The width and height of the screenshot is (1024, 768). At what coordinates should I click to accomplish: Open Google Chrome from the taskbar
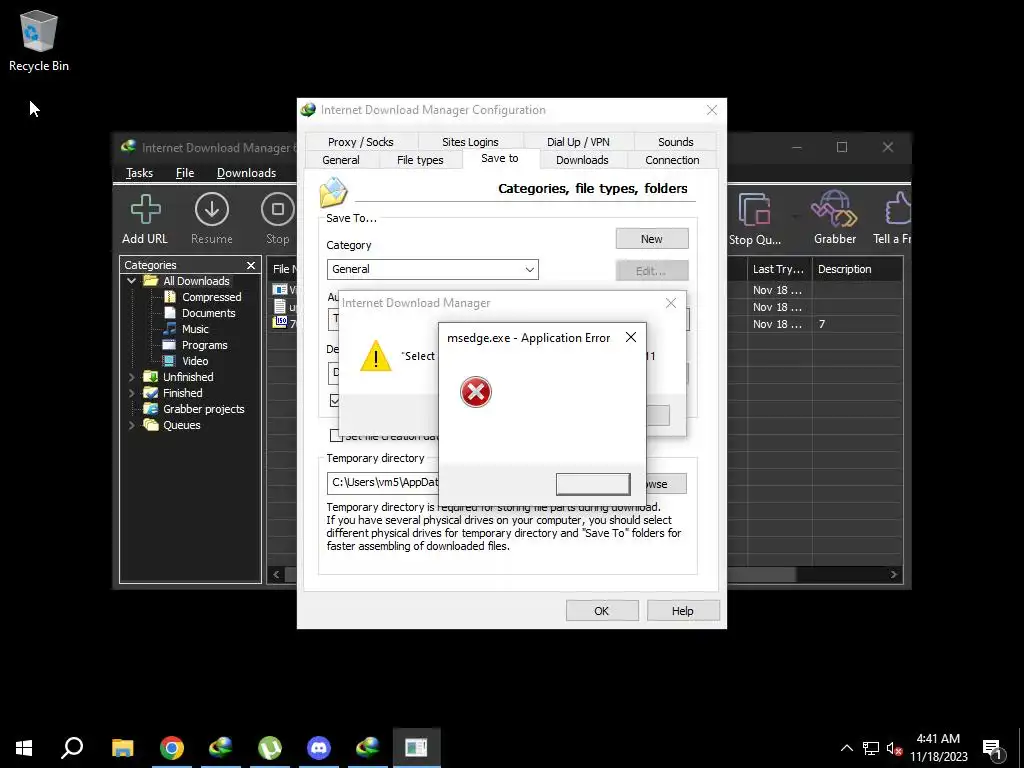coord(172,748)
